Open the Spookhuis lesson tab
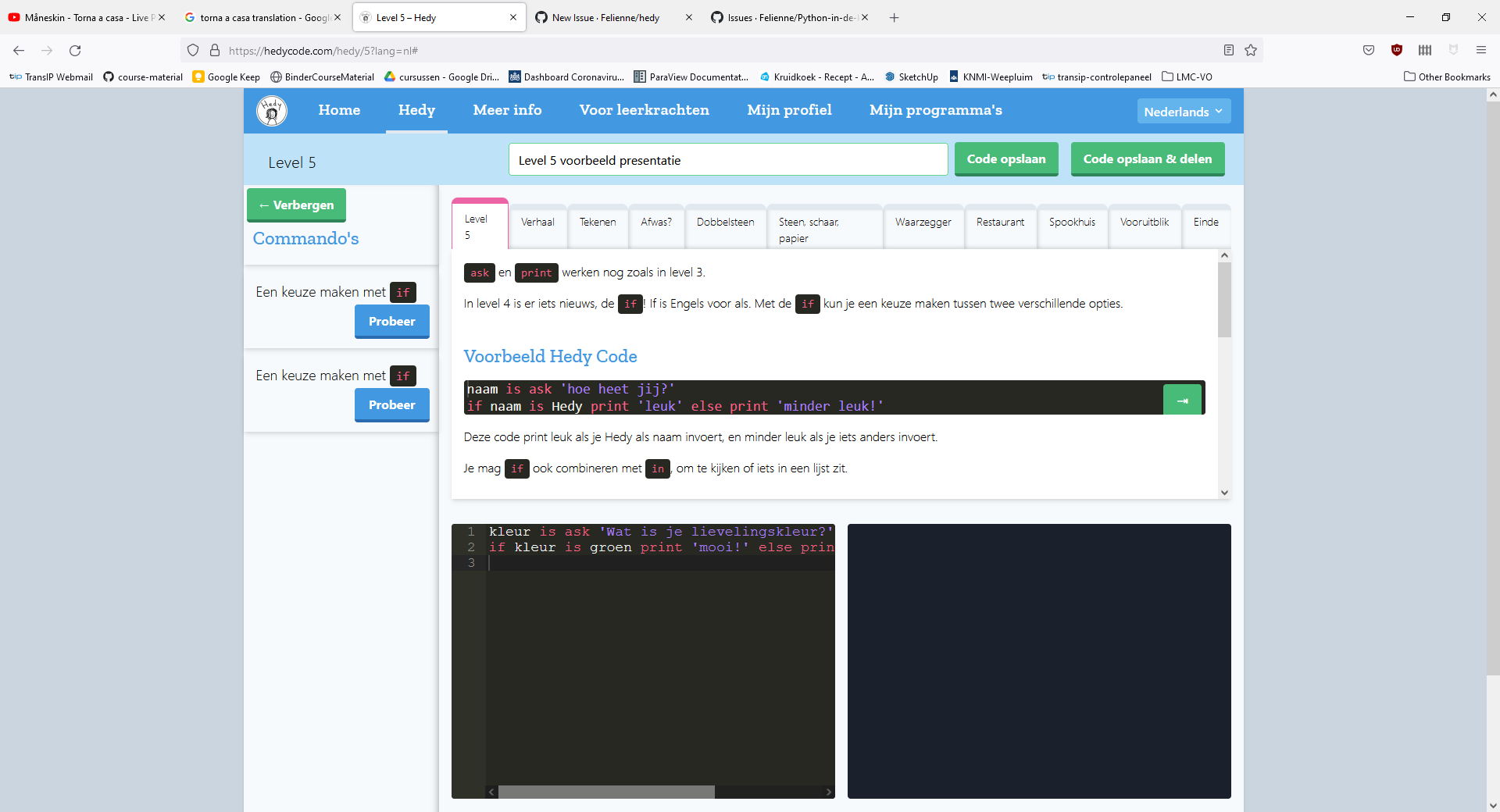 [1071, 223]
